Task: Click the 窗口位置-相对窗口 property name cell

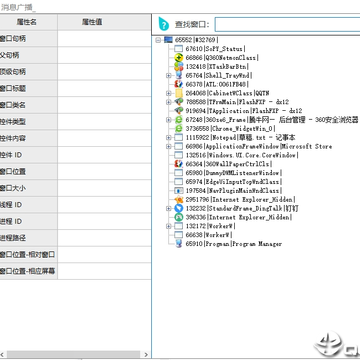Action: 29,255
